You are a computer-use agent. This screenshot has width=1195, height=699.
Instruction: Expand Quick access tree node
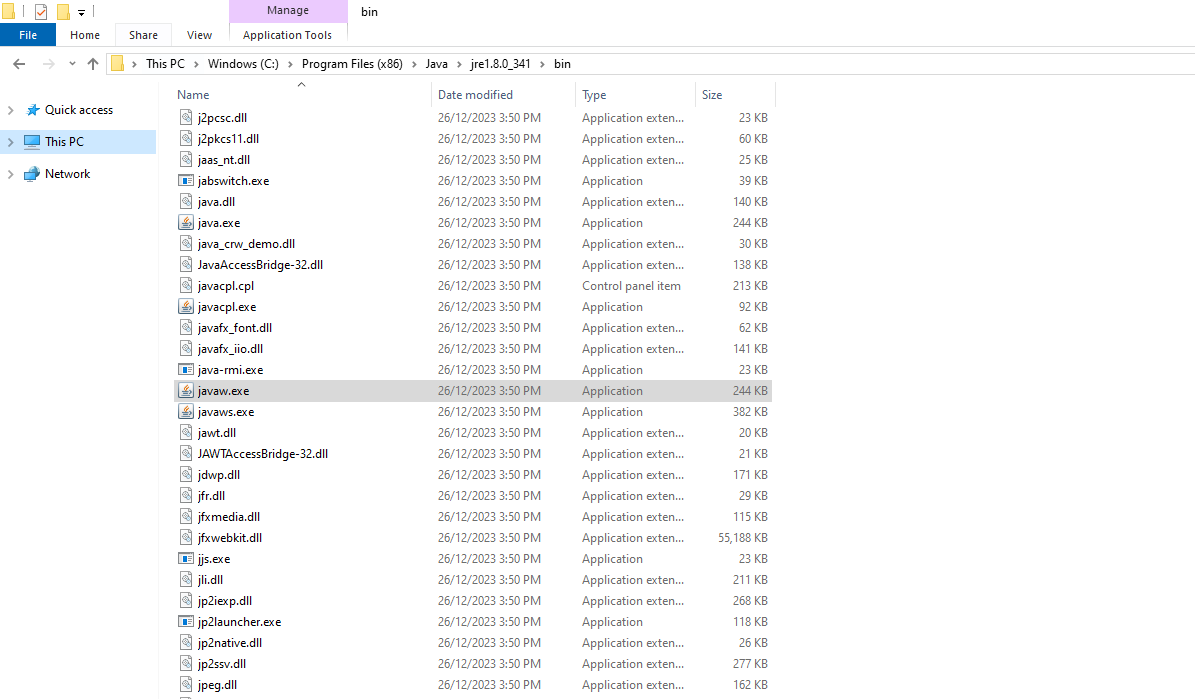pos(11,110)
